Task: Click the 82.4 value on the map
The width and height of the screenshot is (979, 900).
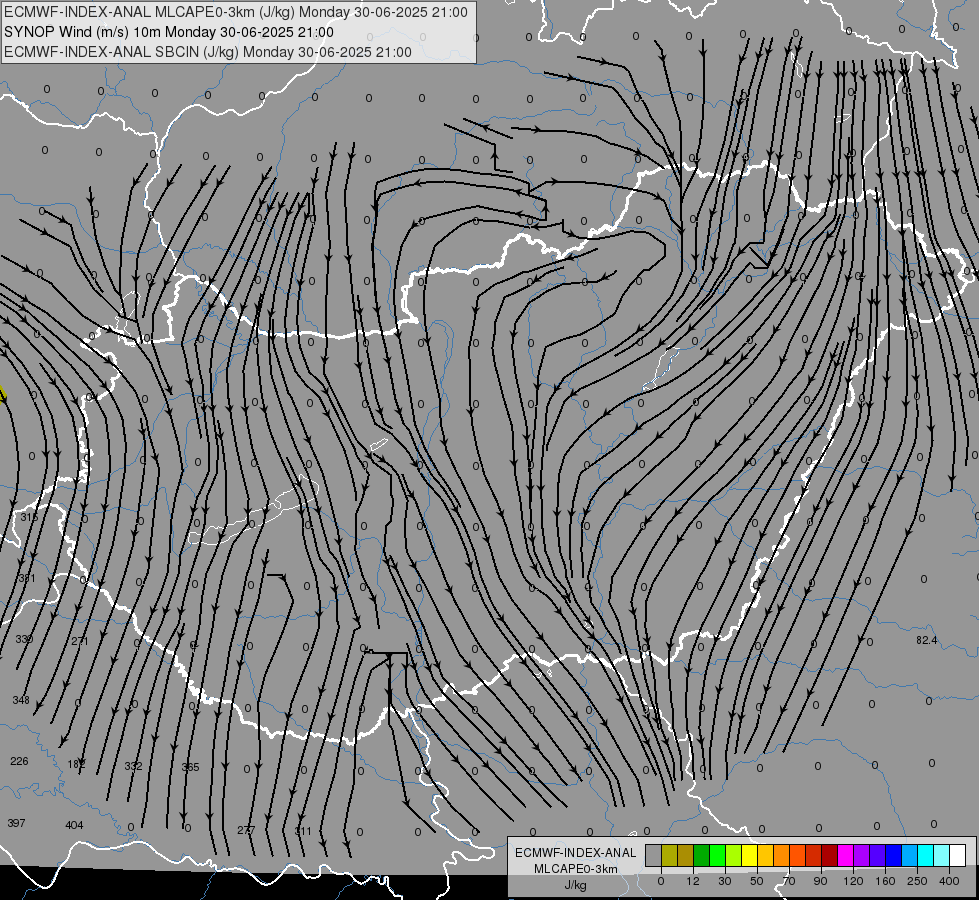Action: click(927, 640)
